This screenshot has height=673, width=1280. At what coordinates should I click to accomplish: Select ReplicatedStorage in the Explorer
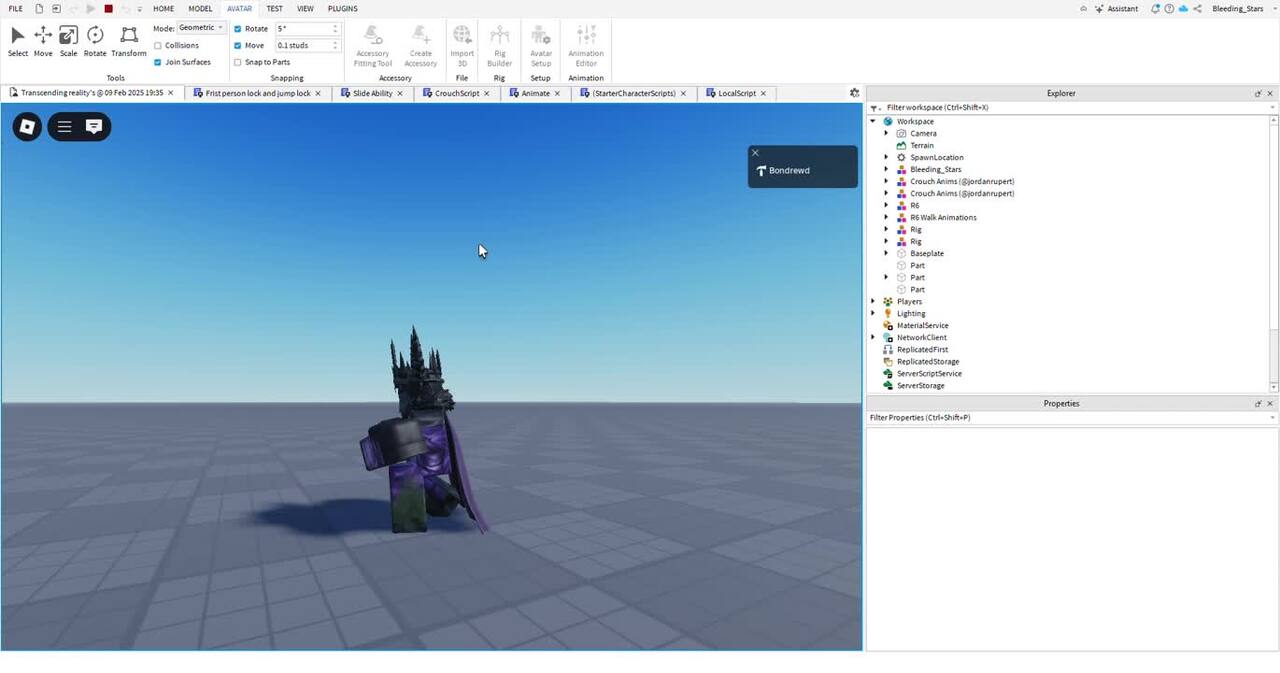pyautogui.click(x=927, y=361)
